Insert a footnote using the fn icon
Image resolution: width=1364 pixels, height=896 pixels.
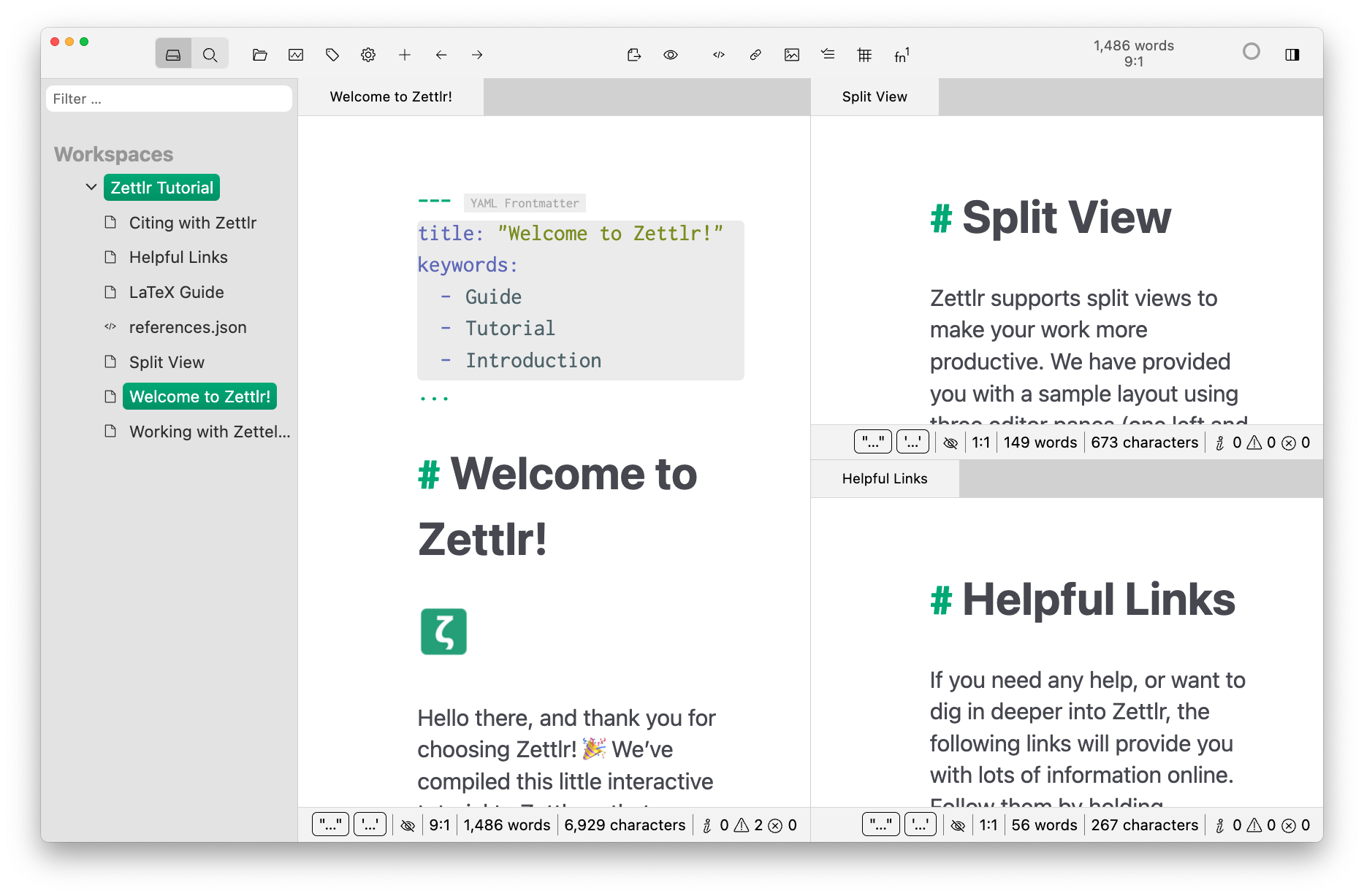(901, 54)
